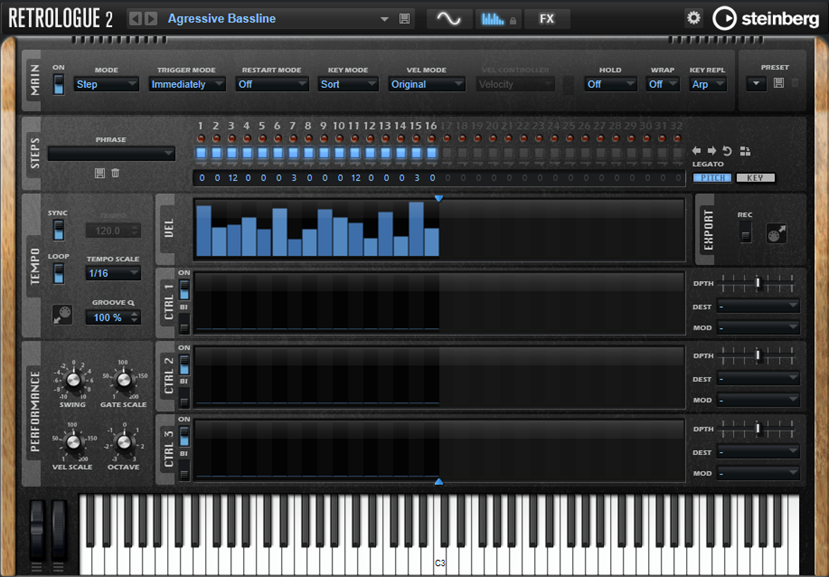The height and width of the screenshot is (577, 829).
Task: Open the oscillator synth page
Action: [449, 19]
